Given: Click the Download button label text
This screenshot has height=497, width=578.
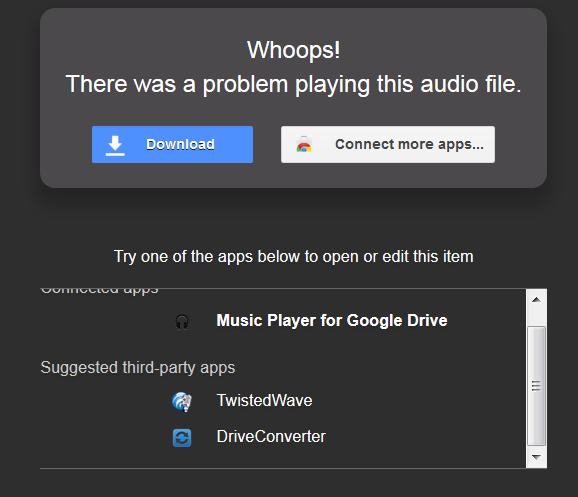Looking at the screenshot, I should point(180,145).
